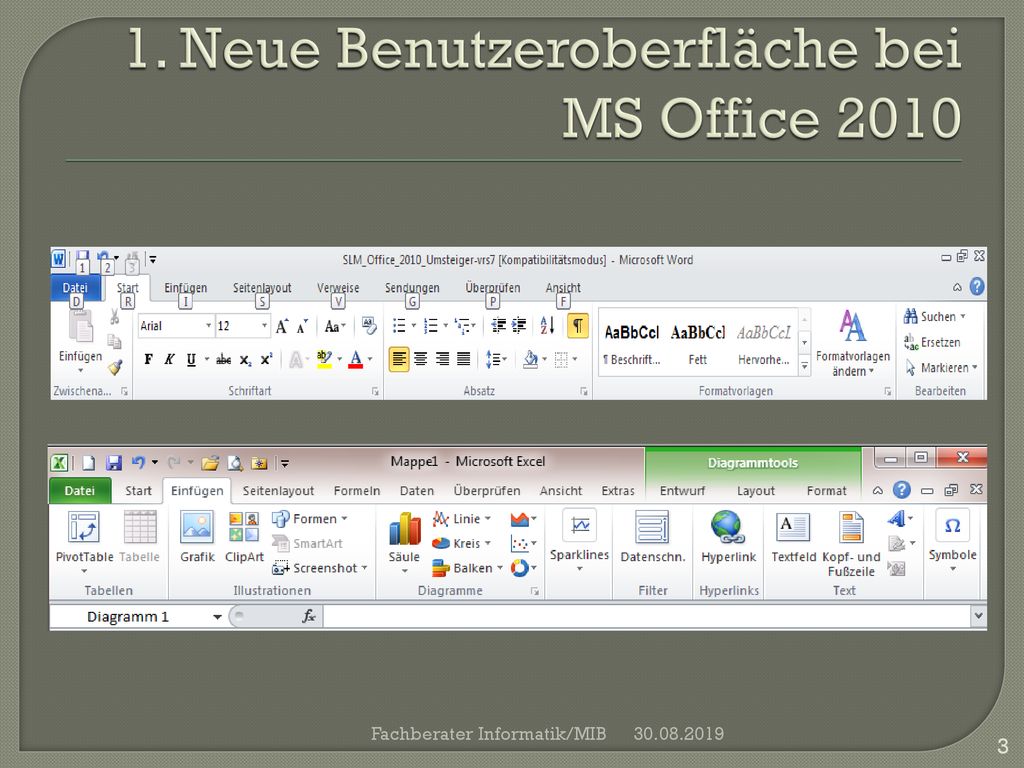This screenshot has width=1024, height=768.
Task: Switch to Word Sendungen tab
Action: (412, 287)
